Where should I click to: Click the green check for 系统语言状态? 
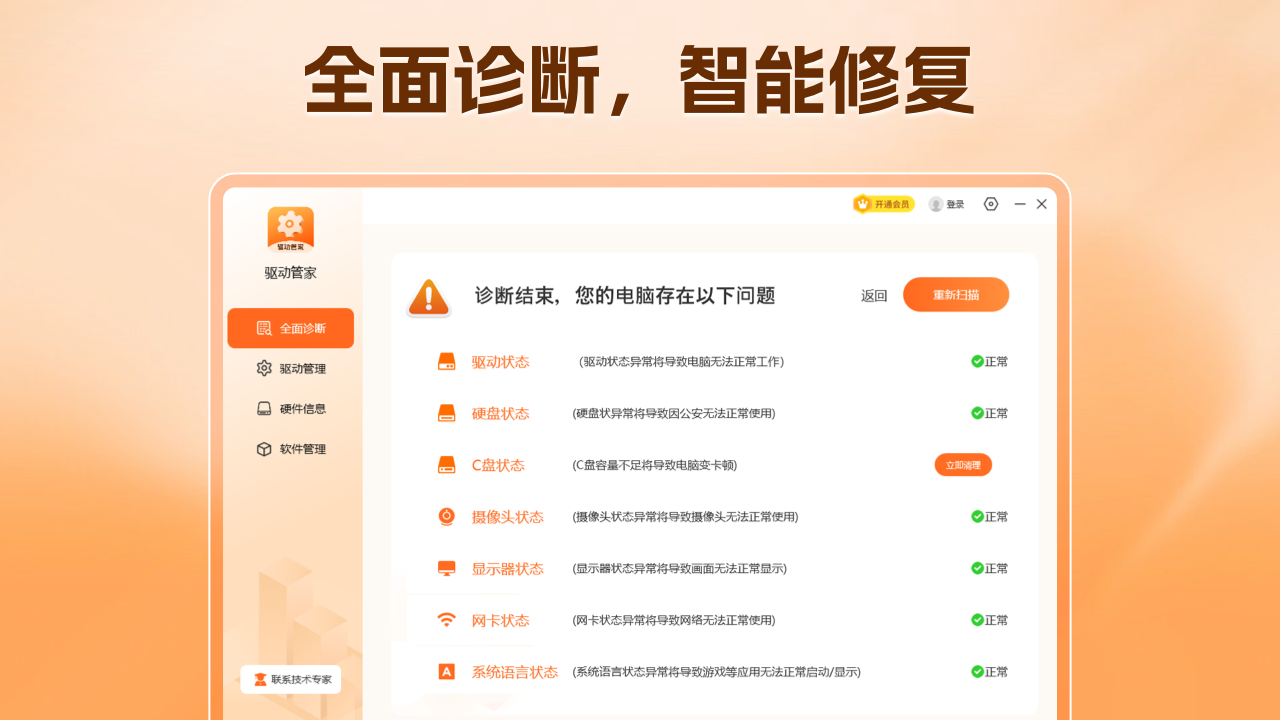(x=977, y=671)
